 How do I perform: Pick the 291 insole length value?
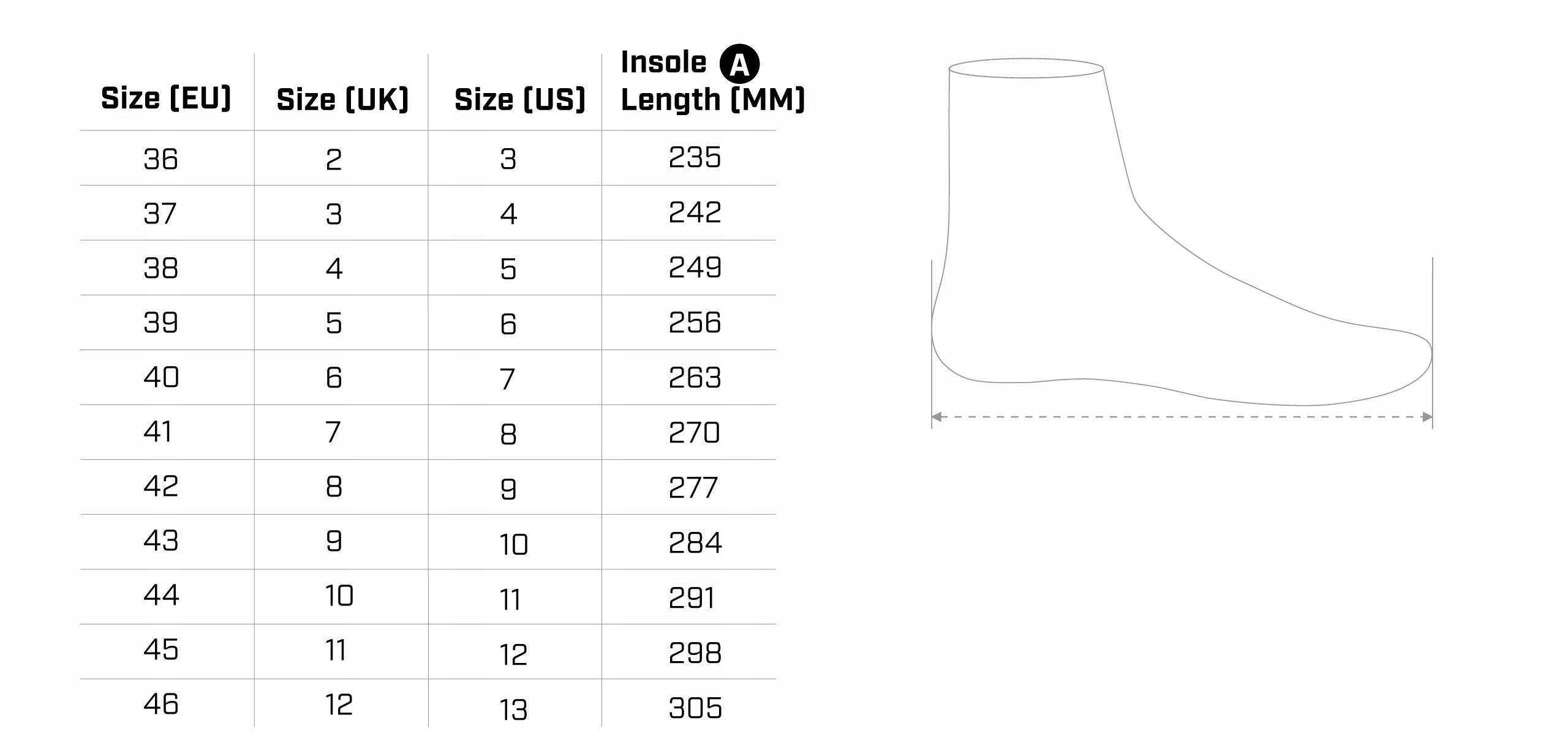[x=692, y=597]
